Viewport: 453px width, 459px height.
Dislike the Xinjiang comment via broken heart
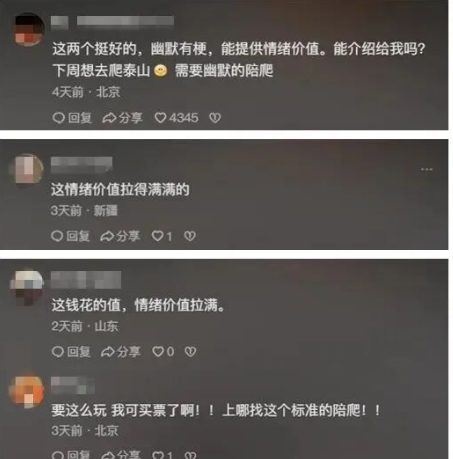pyautogui.click(x=190, y=236)
